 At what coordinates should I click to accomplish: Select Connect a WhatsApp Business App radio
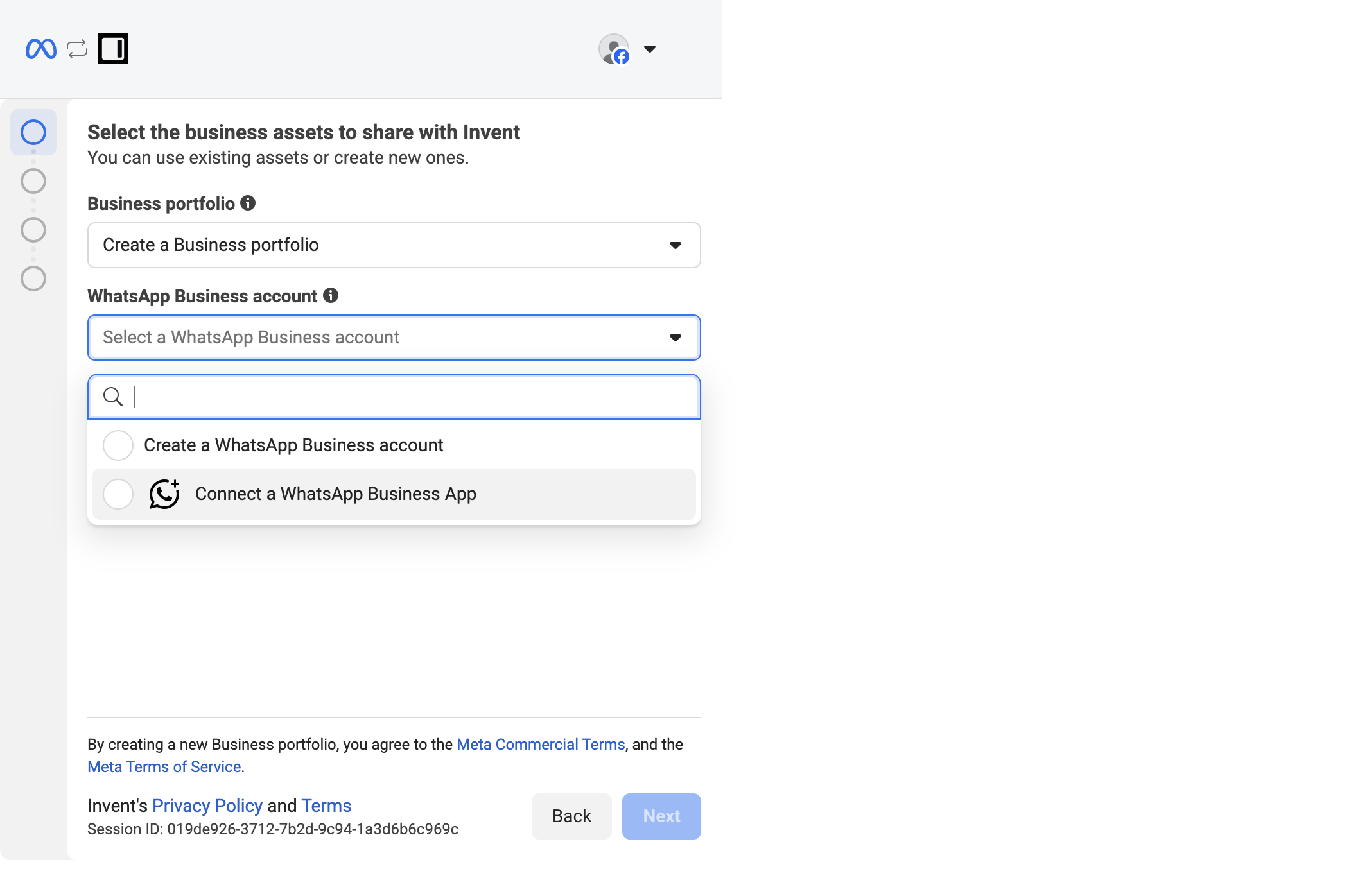point(118,494)
